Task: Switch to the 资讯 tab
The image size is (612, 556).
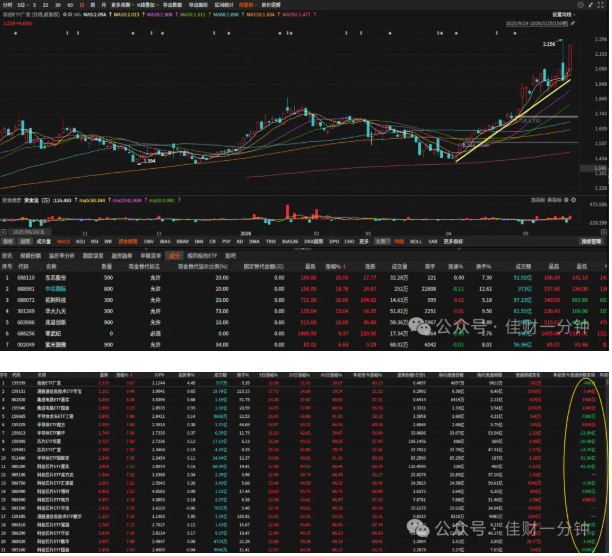Action: (7, 257)
